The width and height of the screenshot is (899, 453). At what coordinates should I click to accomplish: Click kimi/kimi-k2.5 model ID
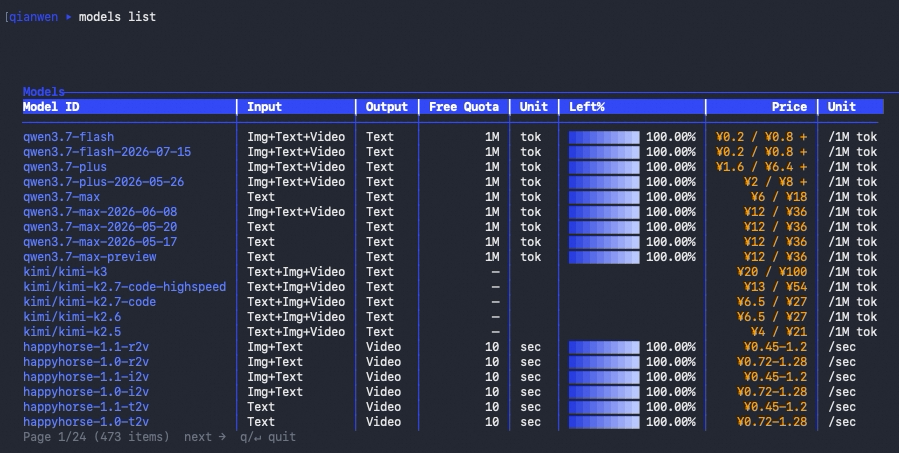[72, 331]
